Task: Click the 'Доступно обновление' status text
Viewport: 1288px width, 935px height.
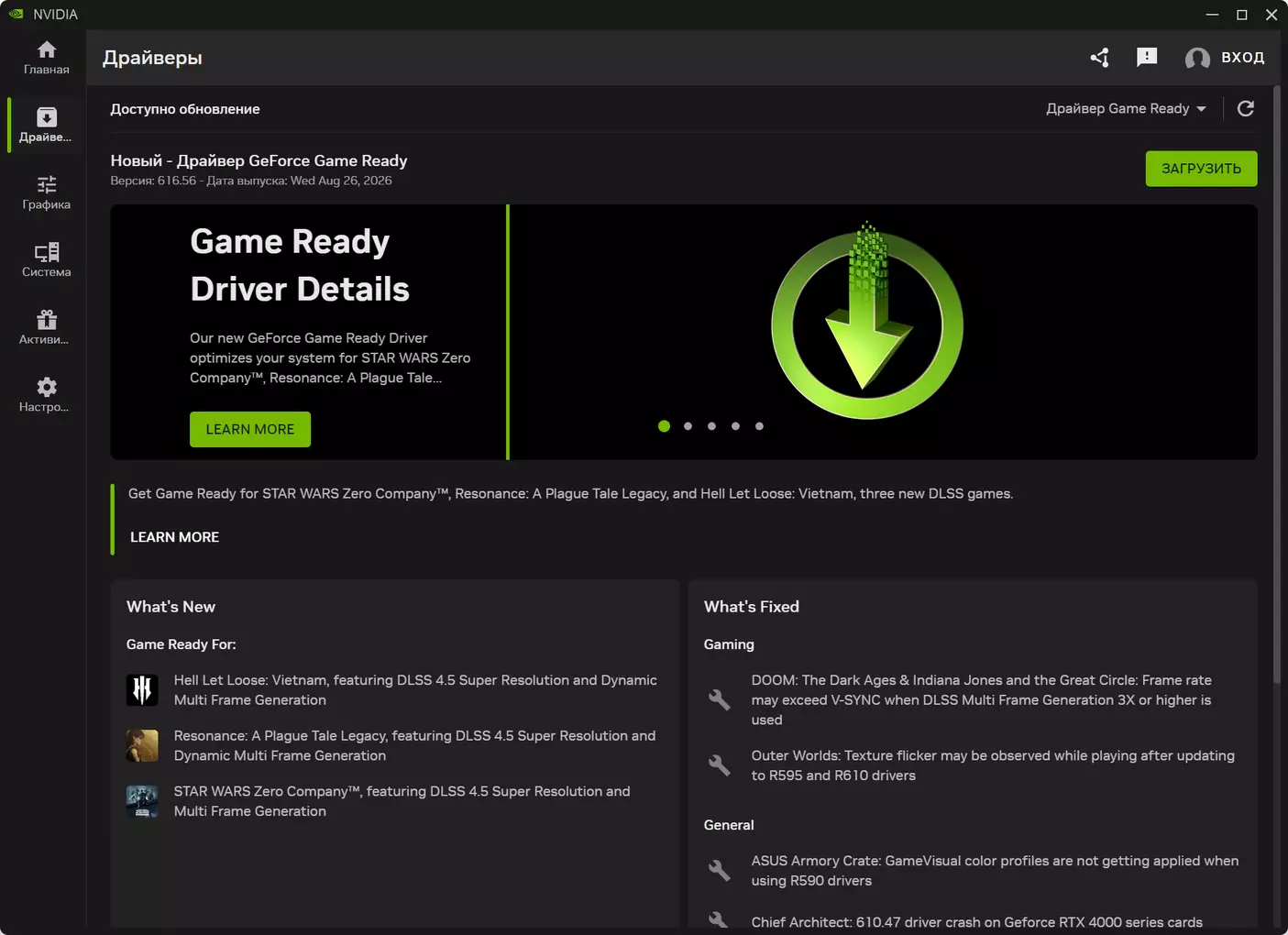Action: tap(185, 109)
